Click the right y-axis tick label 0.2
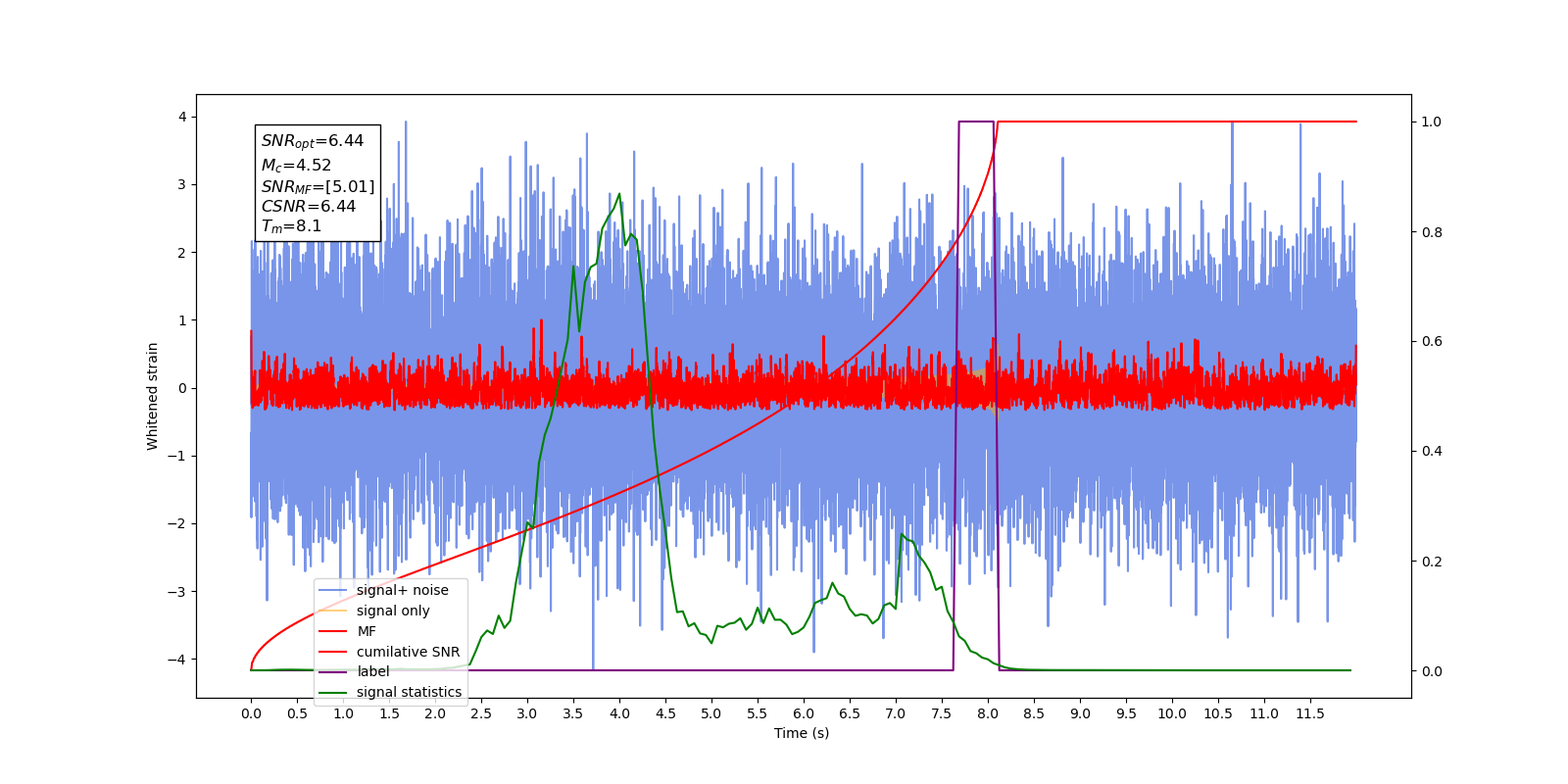1568x784 pixels. click(1432, 562)
